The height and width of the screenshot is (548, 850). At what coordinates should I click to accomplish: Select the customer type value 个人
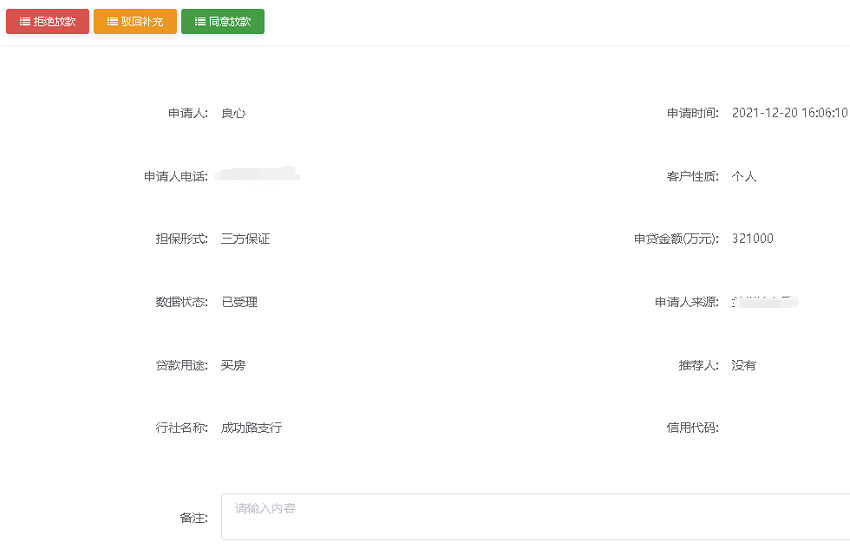pyautogui.click(x=744, y=176)
